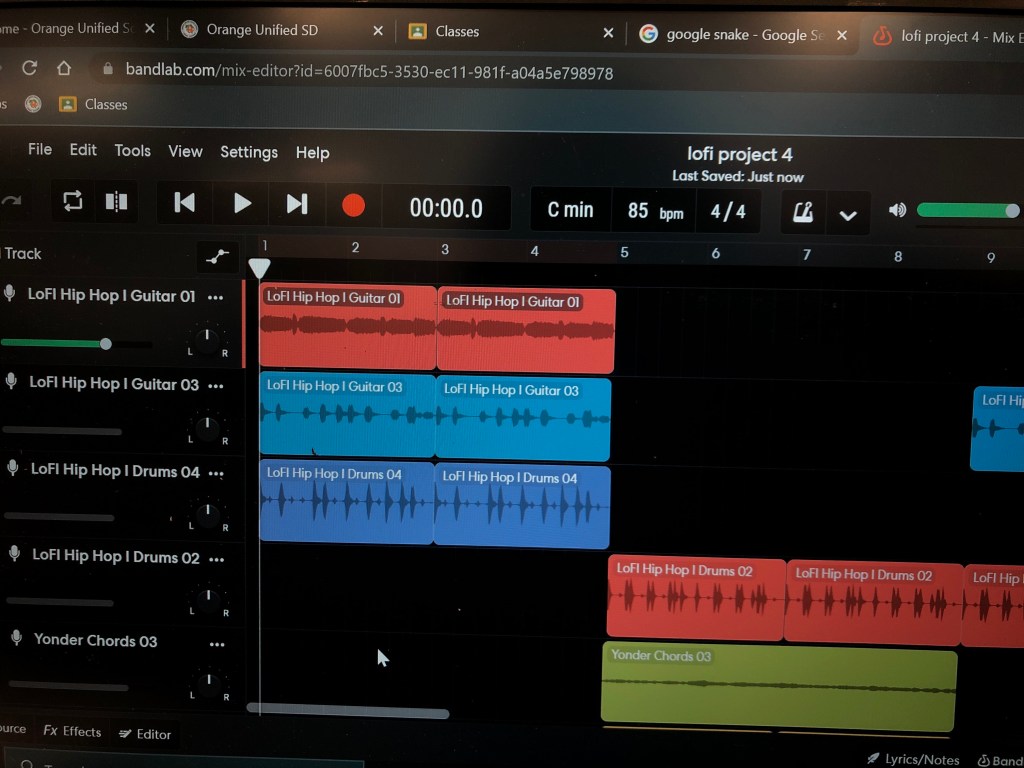This screenshot has height=768, width=1024.
Task: Toggle the metronome icon
Action: coord(802,212)
